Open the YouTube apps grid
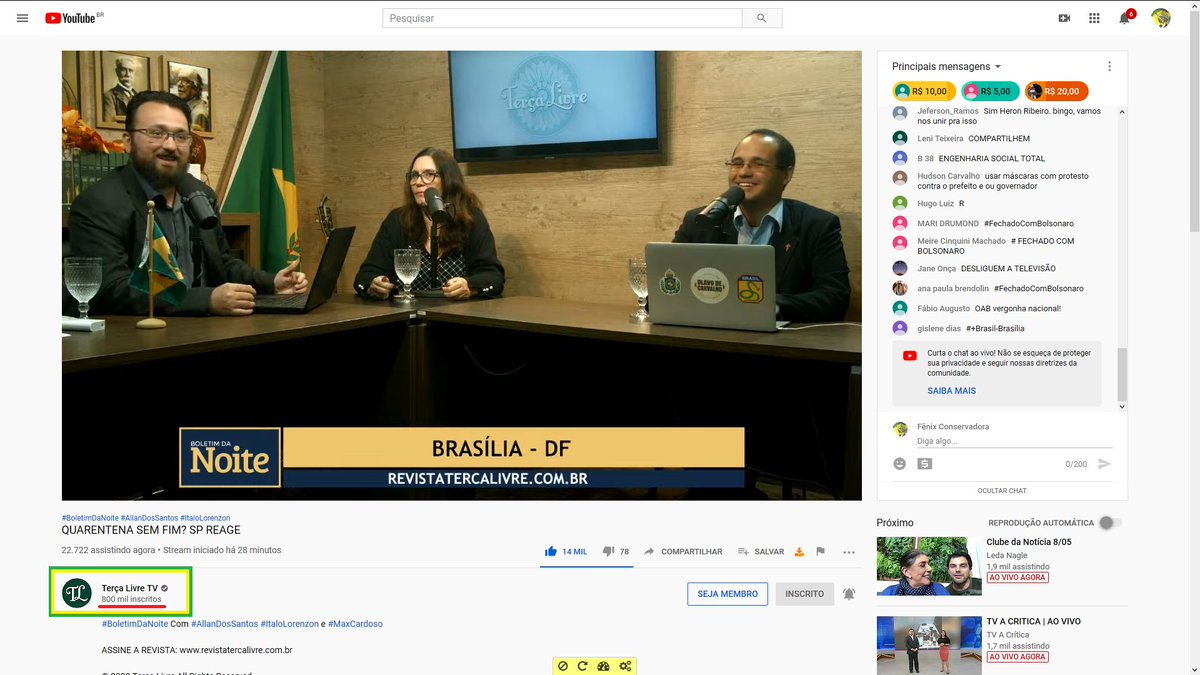1200x675 pixels. click(1094, 18)
